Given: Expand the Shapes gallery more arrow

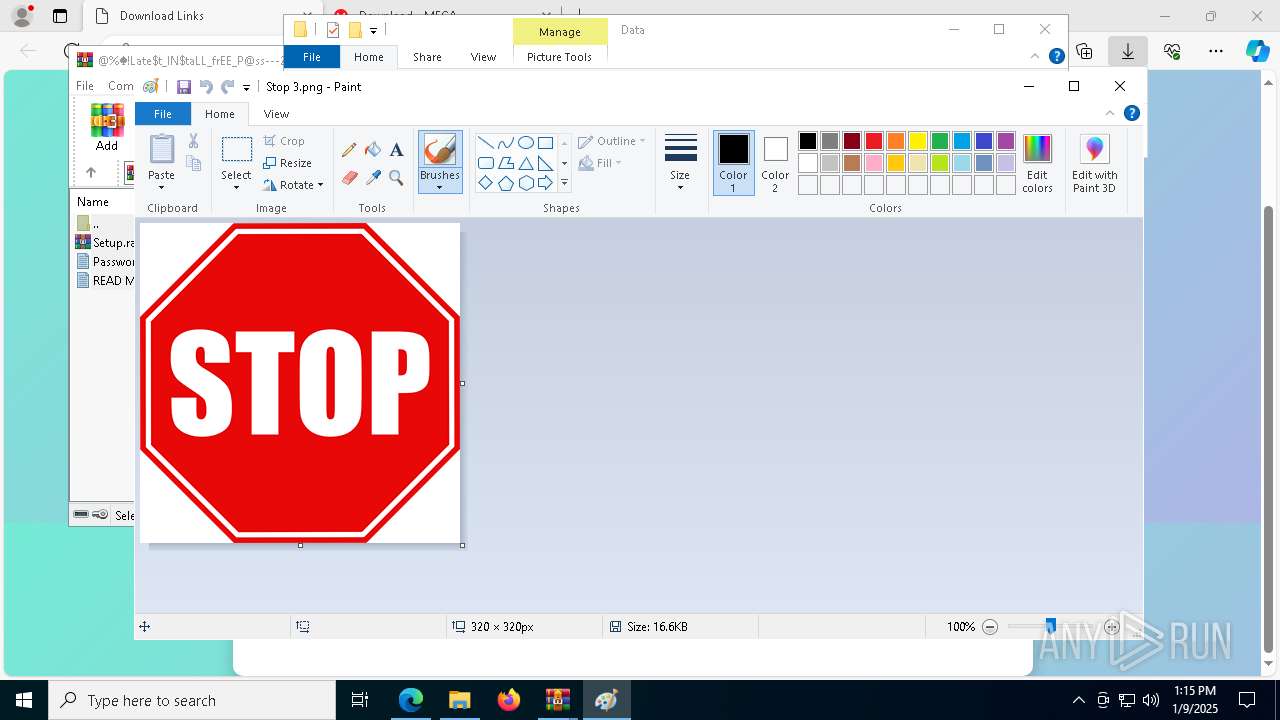Looking at the screenshot, I should [x=564, y=183].
